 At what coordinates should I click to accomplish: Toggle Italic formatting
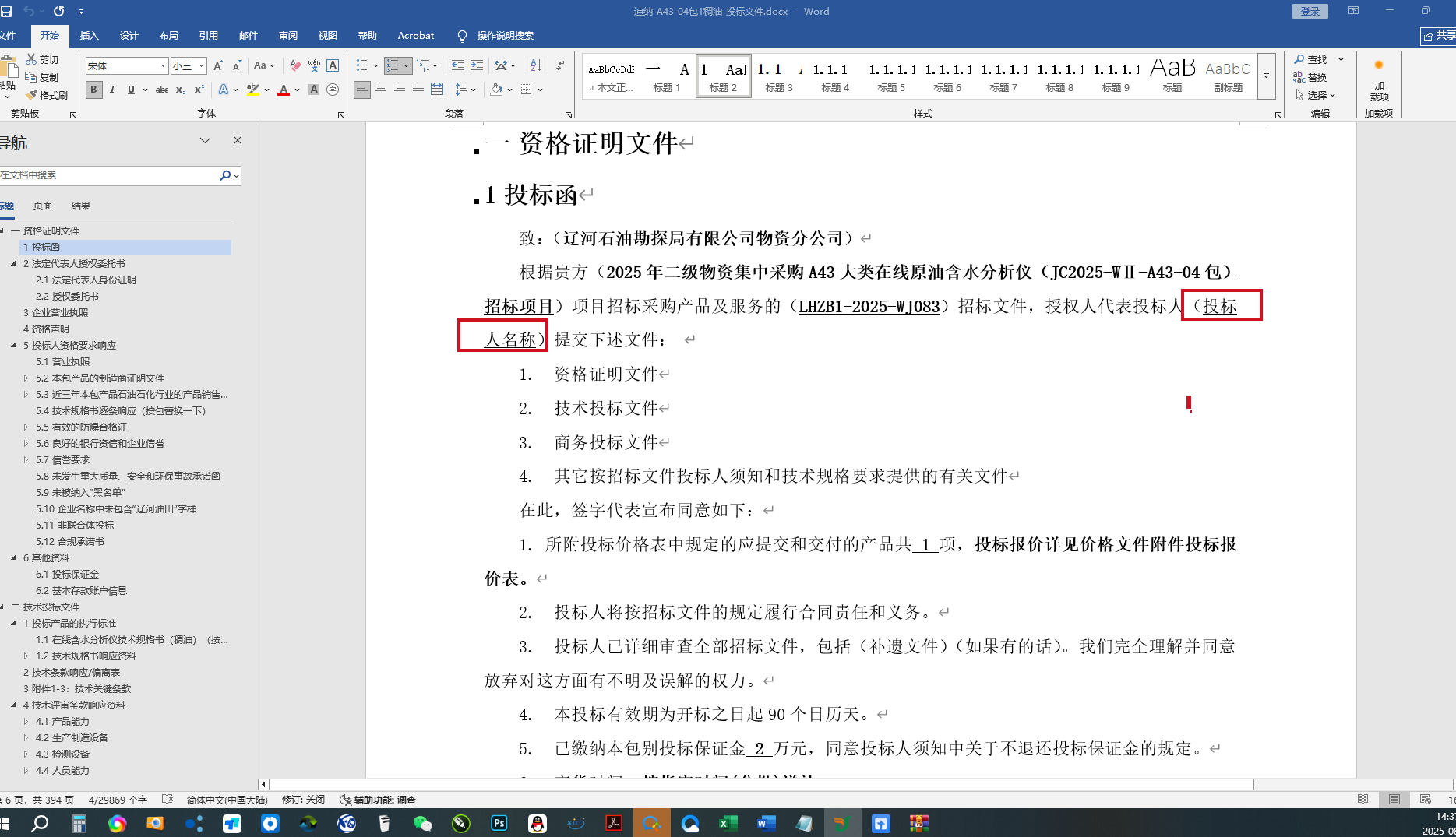pyautogui.click(x=112, y=90)
